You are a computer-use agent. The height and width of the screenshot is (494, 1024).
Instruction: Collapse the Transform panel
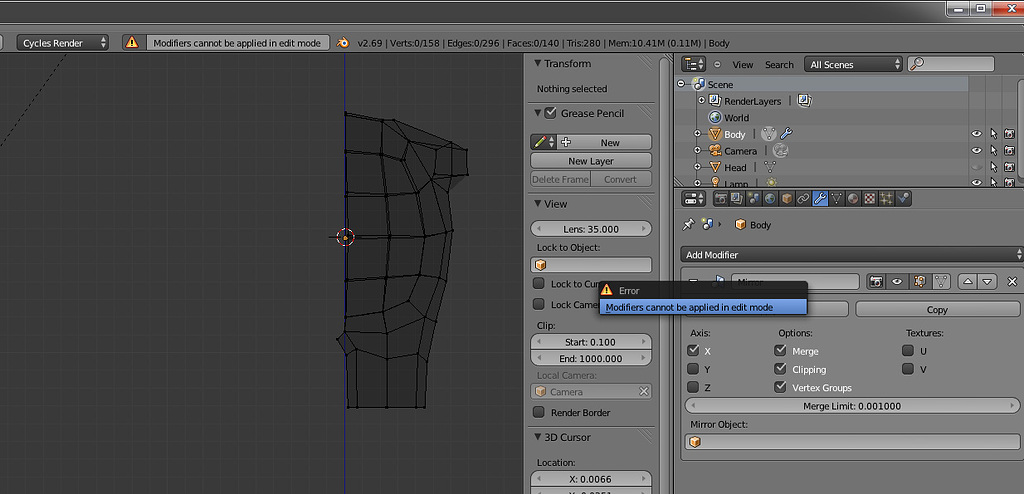click(538, 63)
